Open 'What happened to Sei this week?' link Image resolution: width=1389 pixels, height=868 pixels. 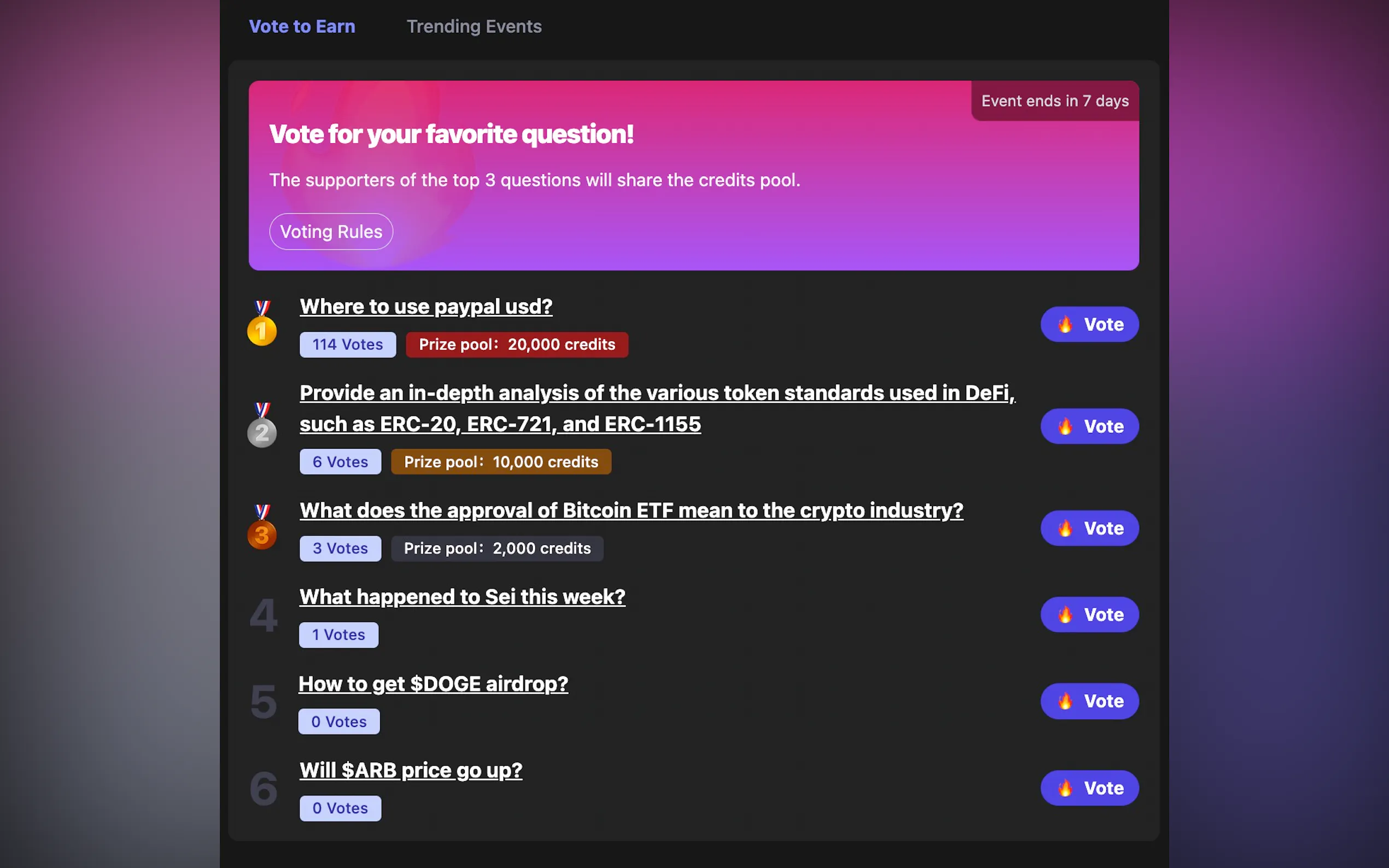(462, 597)
